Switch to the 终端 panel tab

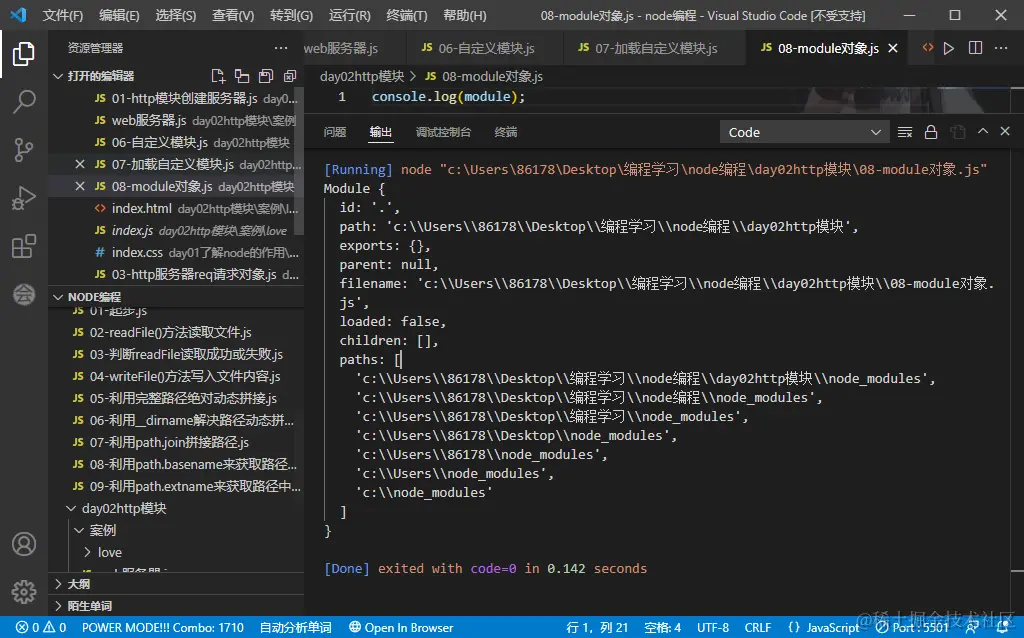506,132
